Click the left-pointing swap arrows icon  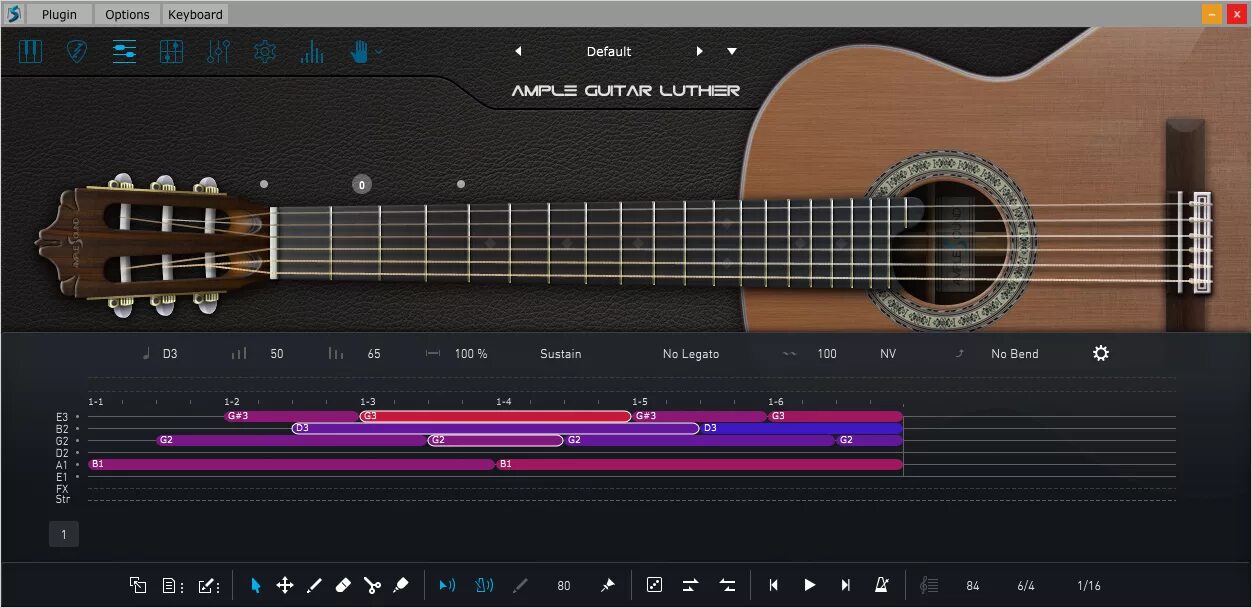727,586
